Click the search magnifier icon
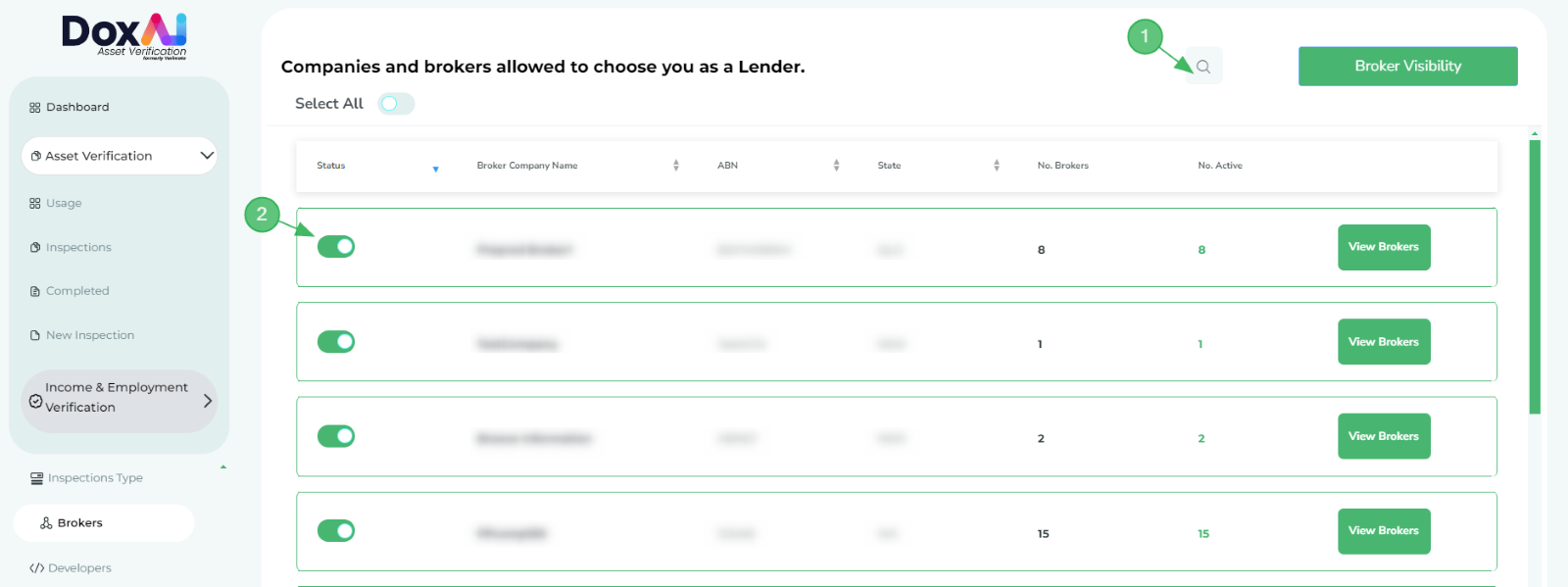 point(1203,67)
